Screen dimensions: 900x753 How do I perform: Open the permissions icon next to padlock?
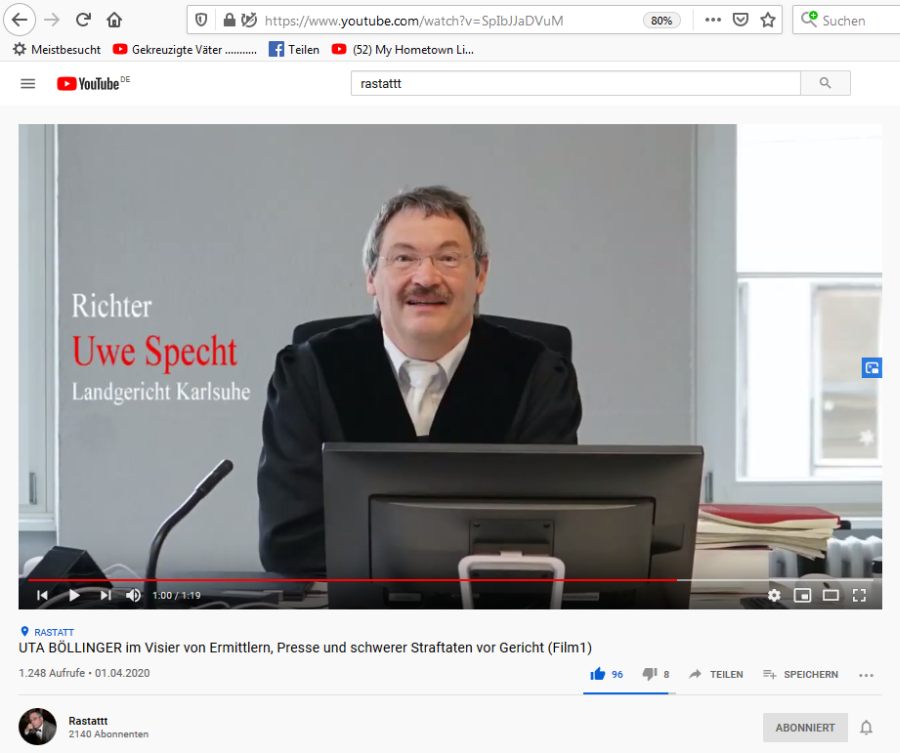click(249, 21)
